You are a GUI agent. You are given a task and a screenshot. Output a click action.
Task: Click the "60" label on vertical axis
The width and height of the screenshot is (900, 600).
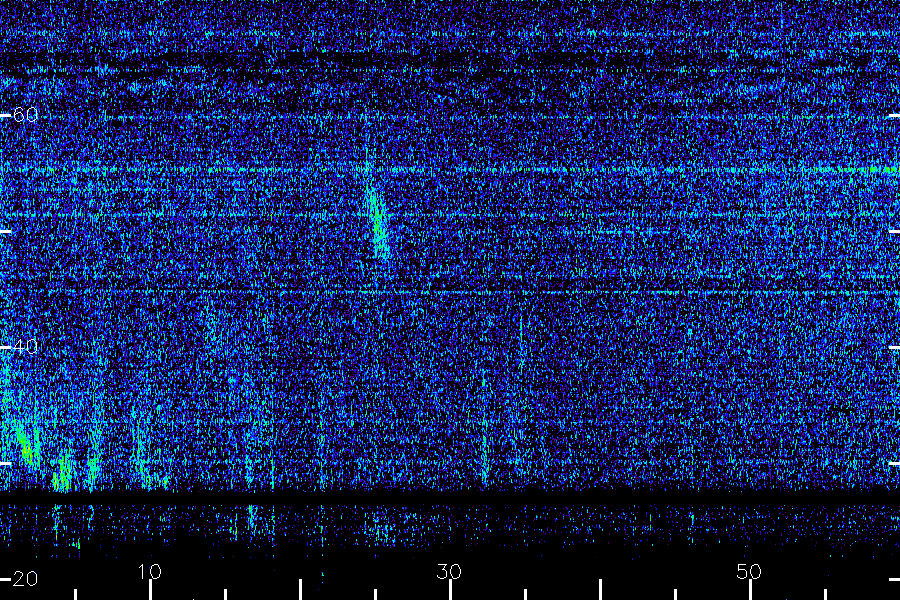pyautogui.click(x=26, y=115)
